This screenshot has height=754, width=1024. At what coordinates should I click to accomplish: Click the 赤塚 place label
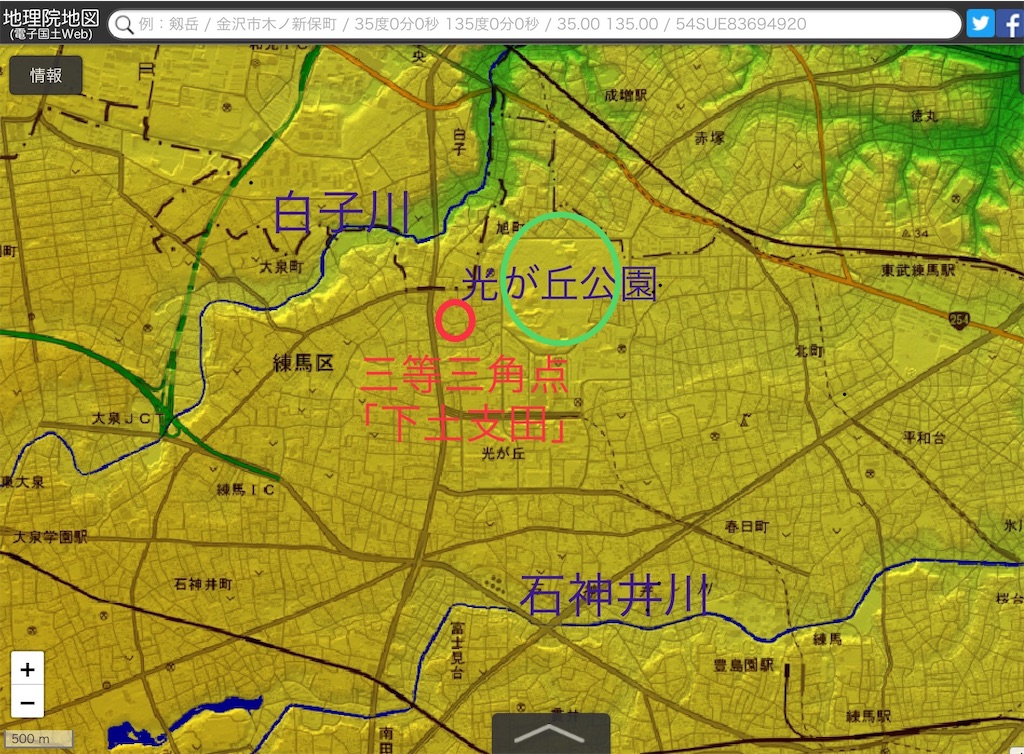click(x=709, y=138)
